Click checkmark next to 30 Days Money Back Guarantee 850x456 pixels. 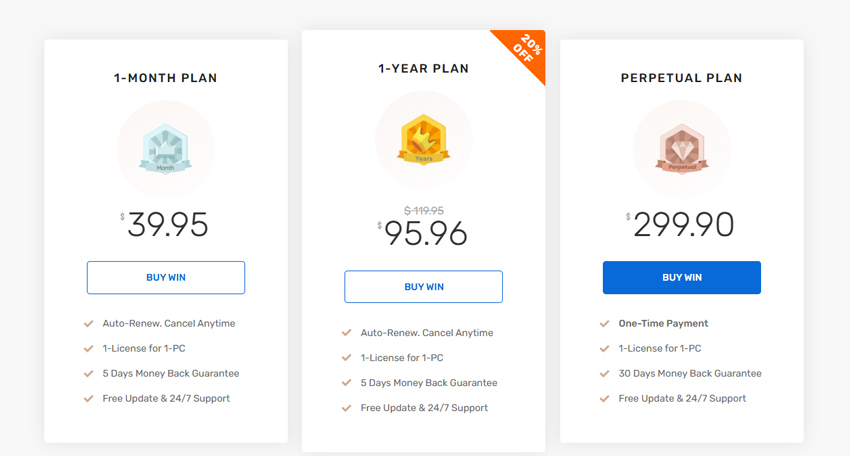pos(604,374)
